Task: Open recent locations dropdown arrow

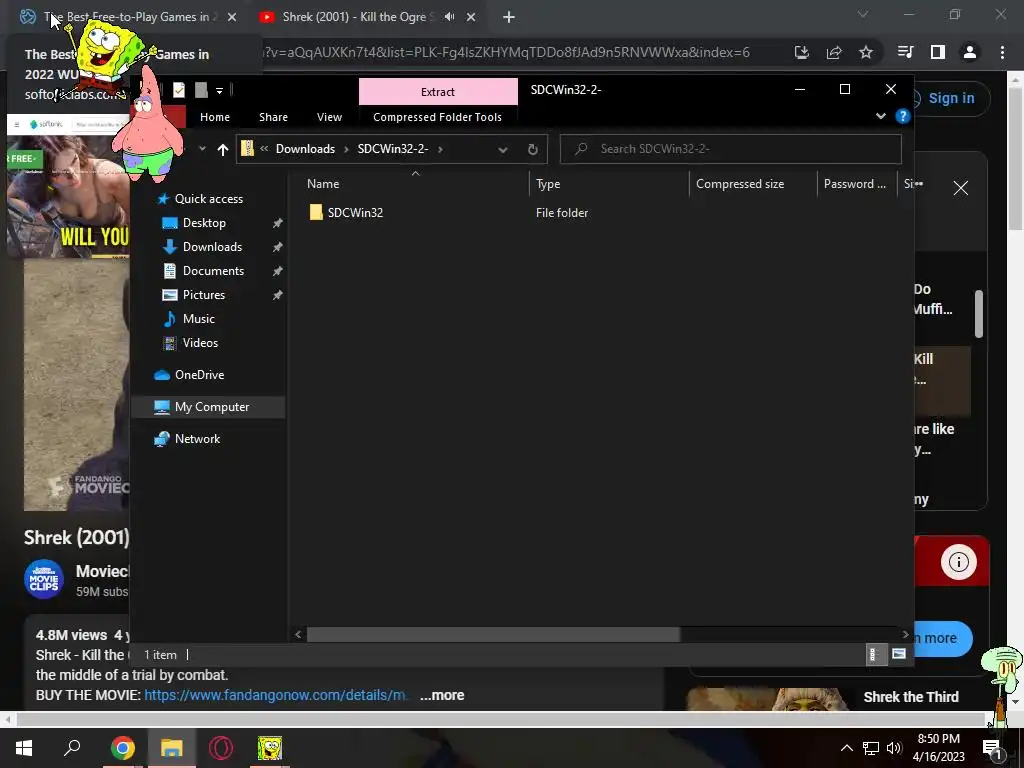Action: point(202,149)
